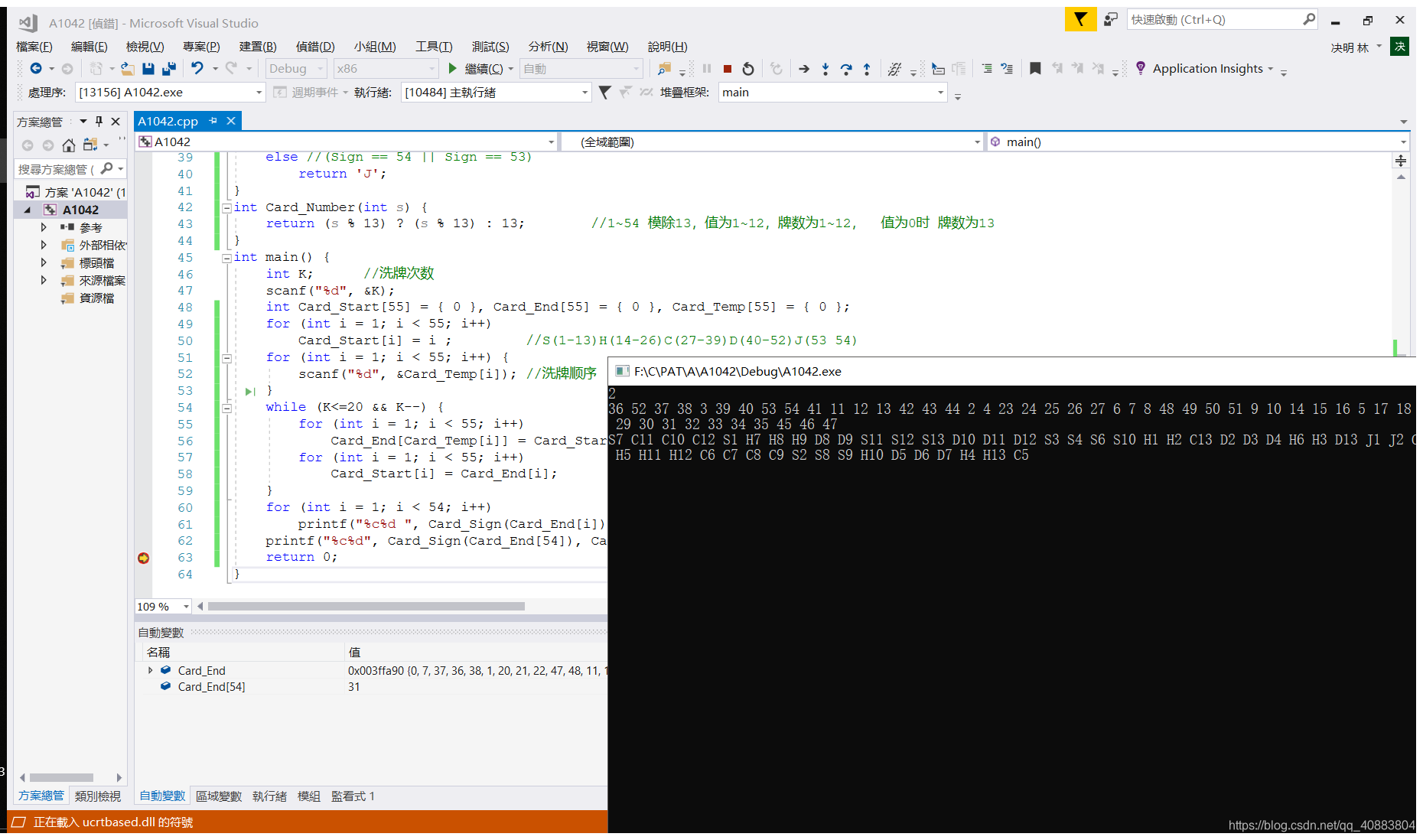Image resolution: width=1423 pixels, height=840 pixels.
Task: Expand the 標頭檔 folder node
Action: [44, 262]
